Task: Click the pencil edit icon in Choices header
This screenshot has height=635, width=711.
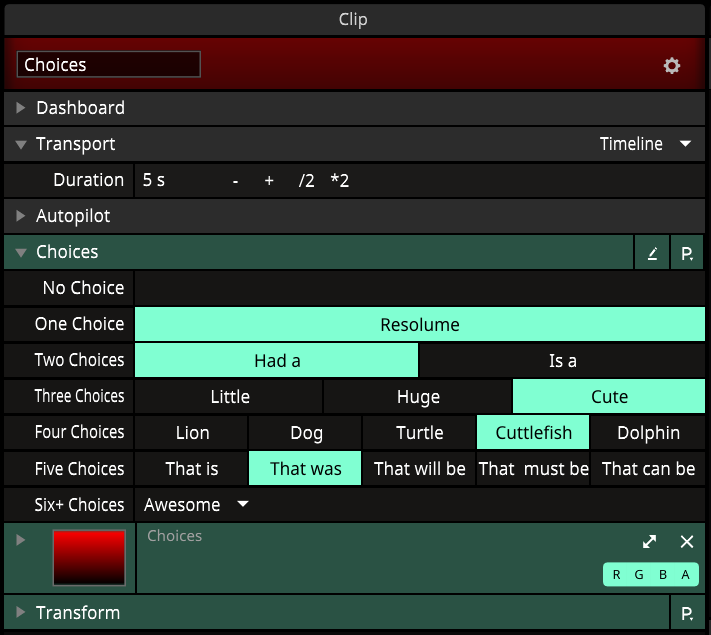Action: click(652, 253)
